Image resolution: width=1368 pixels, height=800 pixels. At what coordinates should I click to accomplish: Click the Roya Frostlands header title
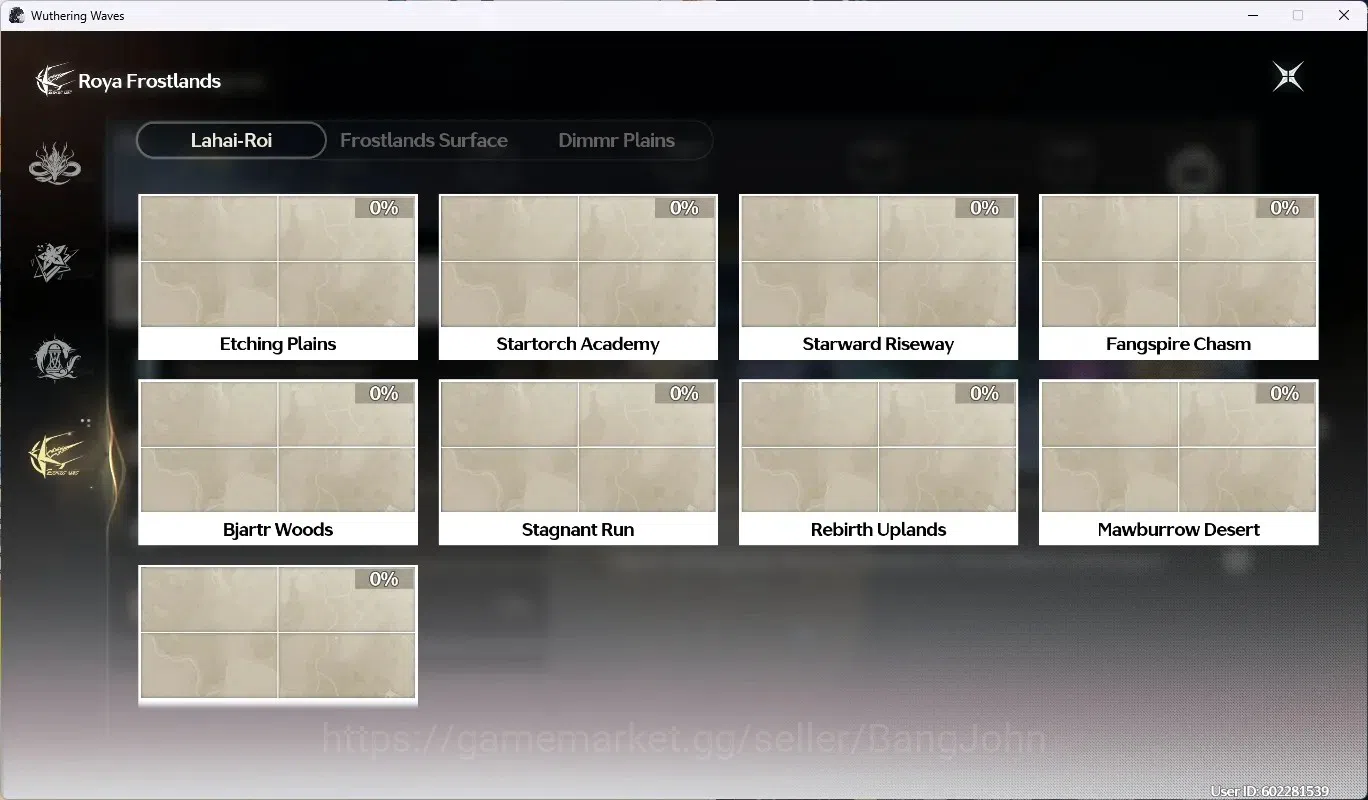coord(150,81)
